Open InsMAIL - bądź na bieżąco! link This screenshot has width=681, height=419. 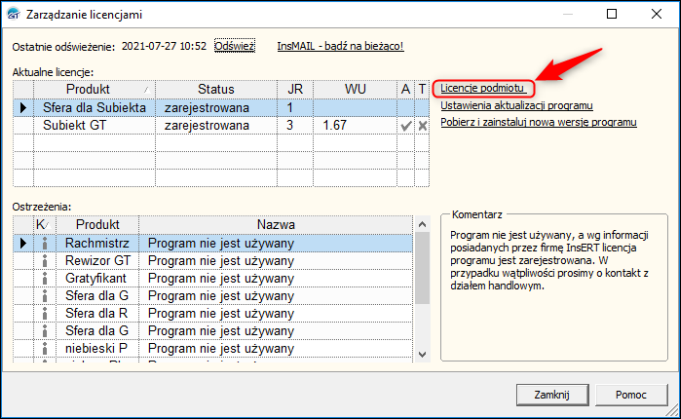point(340,46)
